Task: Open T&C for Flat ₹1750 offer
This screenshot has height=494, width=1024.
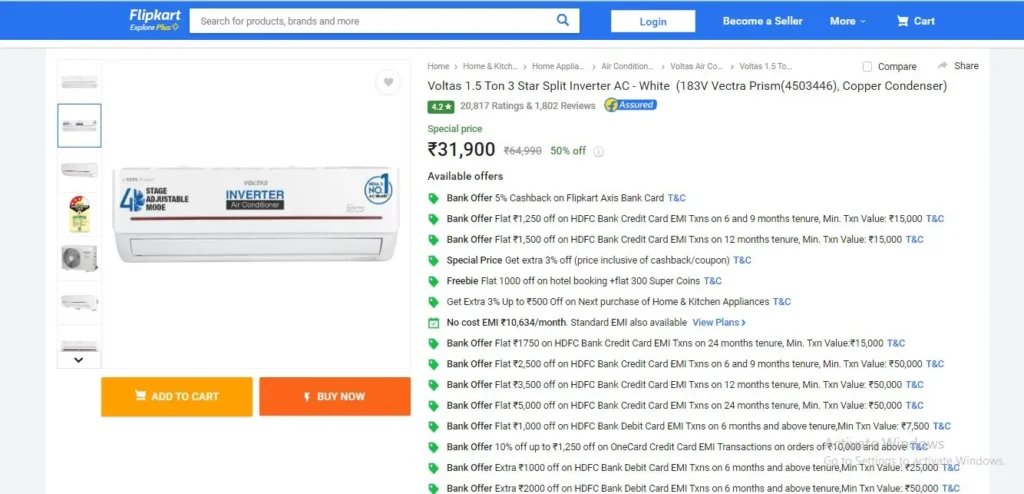Action: pos(896,343)
